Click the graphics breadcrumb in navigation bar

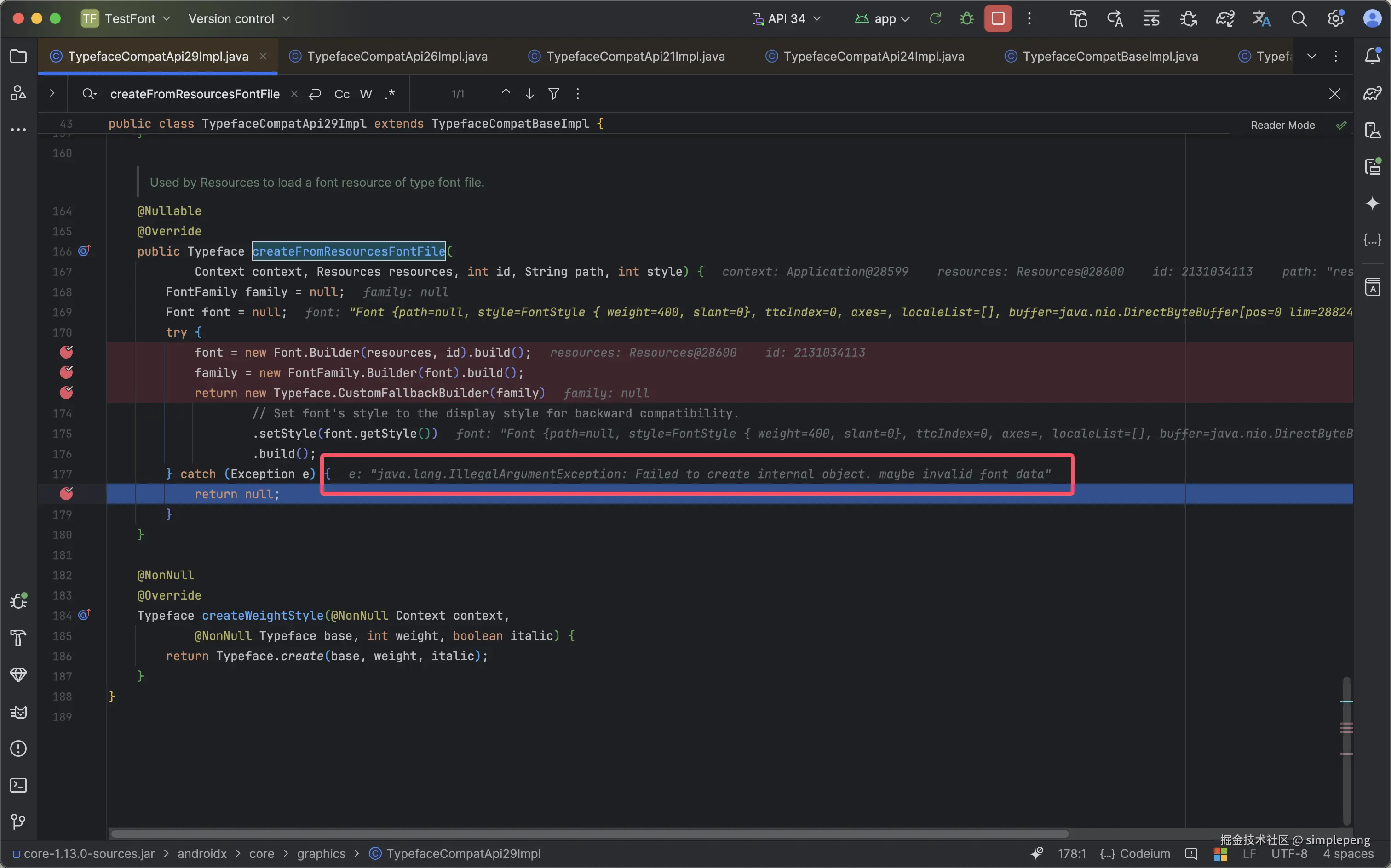[x=321, y=854]
